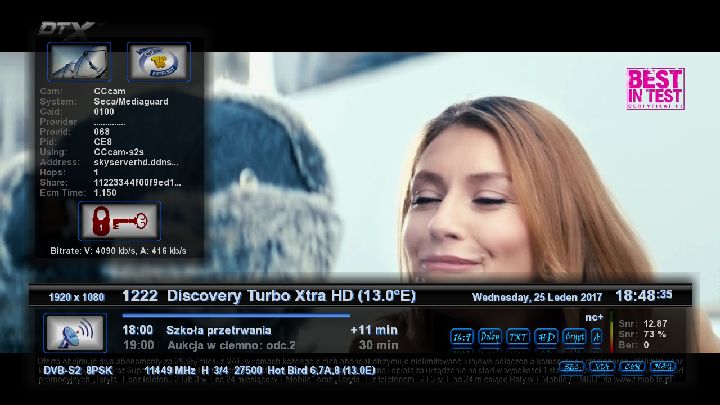Viewport: 720px width, 405px height.
Task: Click the nc+ provider label
Action: (x=594, y=317)
